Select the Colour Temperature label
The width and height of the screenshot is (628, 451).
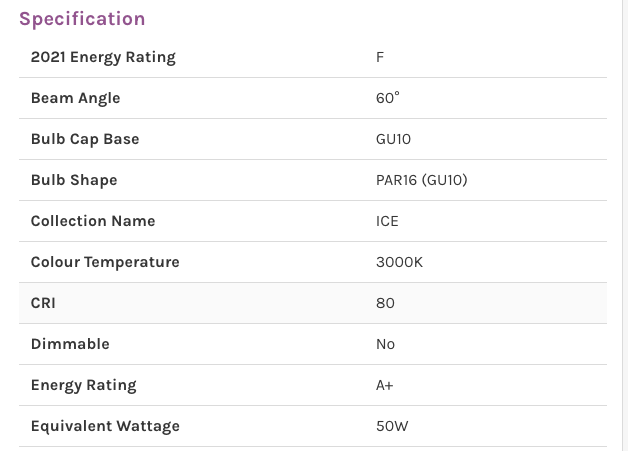coord(105,262)
